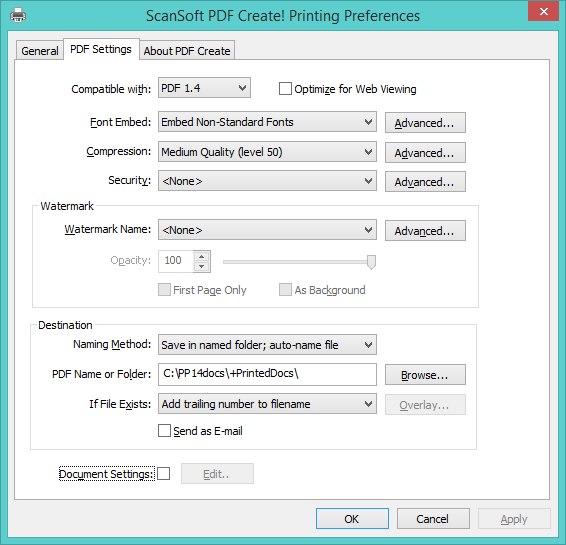Close the Printing Preferences dialog
The width and height of the screenshot is (566, 545).
click(543, 12)
